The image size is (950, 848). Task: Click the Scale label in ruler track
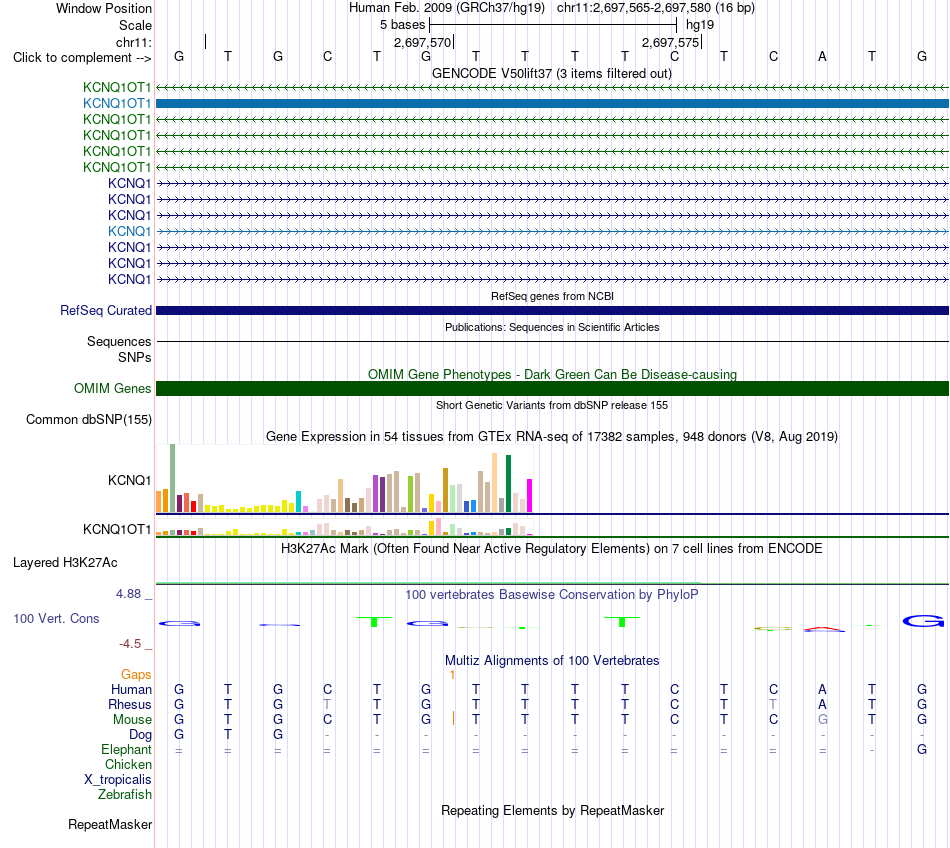pos(135,25)
